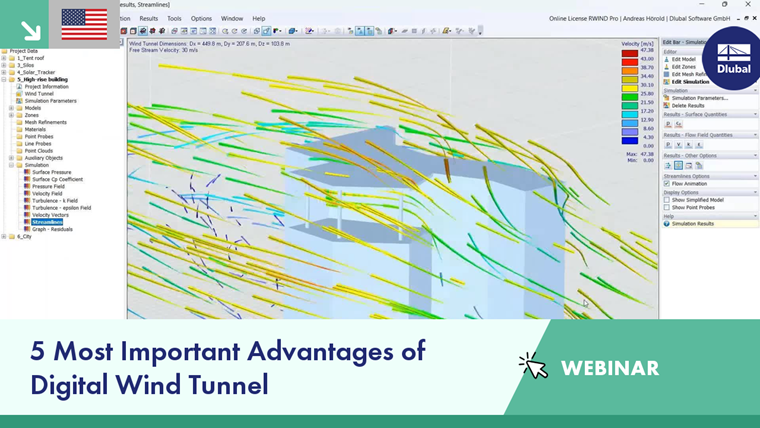The image size is (760, 428).
Task: Click Delete Results
Action: (688, 106)
